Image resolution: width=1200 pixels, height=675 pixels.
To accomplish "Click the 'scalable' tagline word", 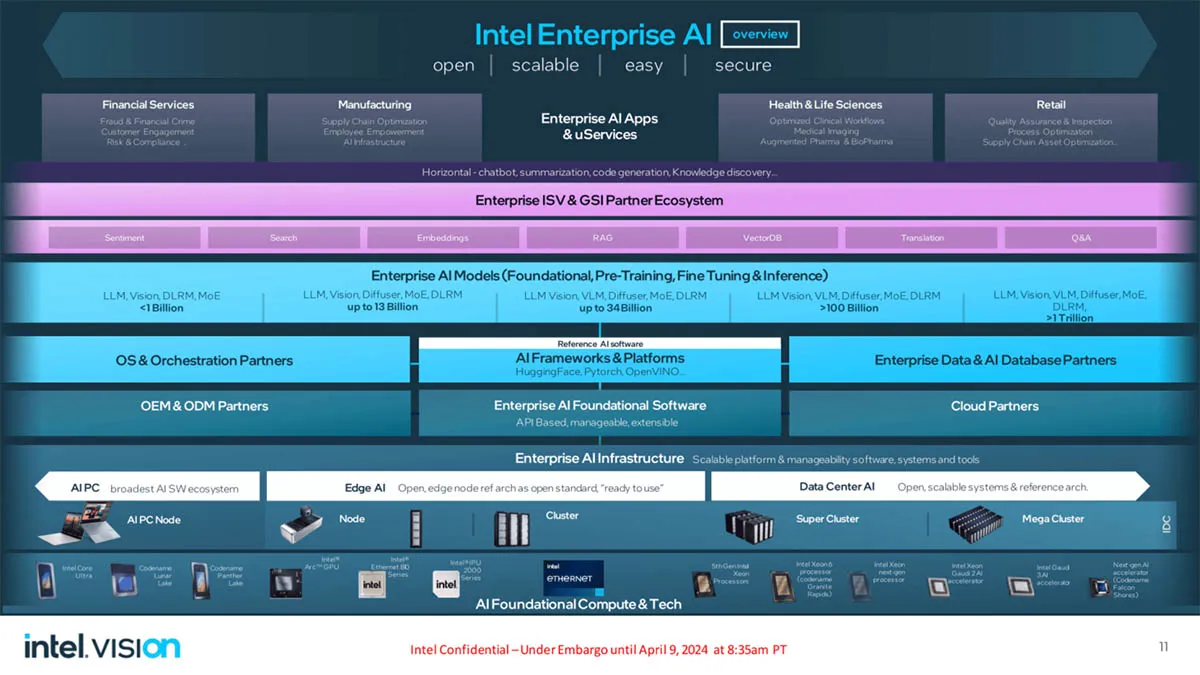I will (545, 65).
